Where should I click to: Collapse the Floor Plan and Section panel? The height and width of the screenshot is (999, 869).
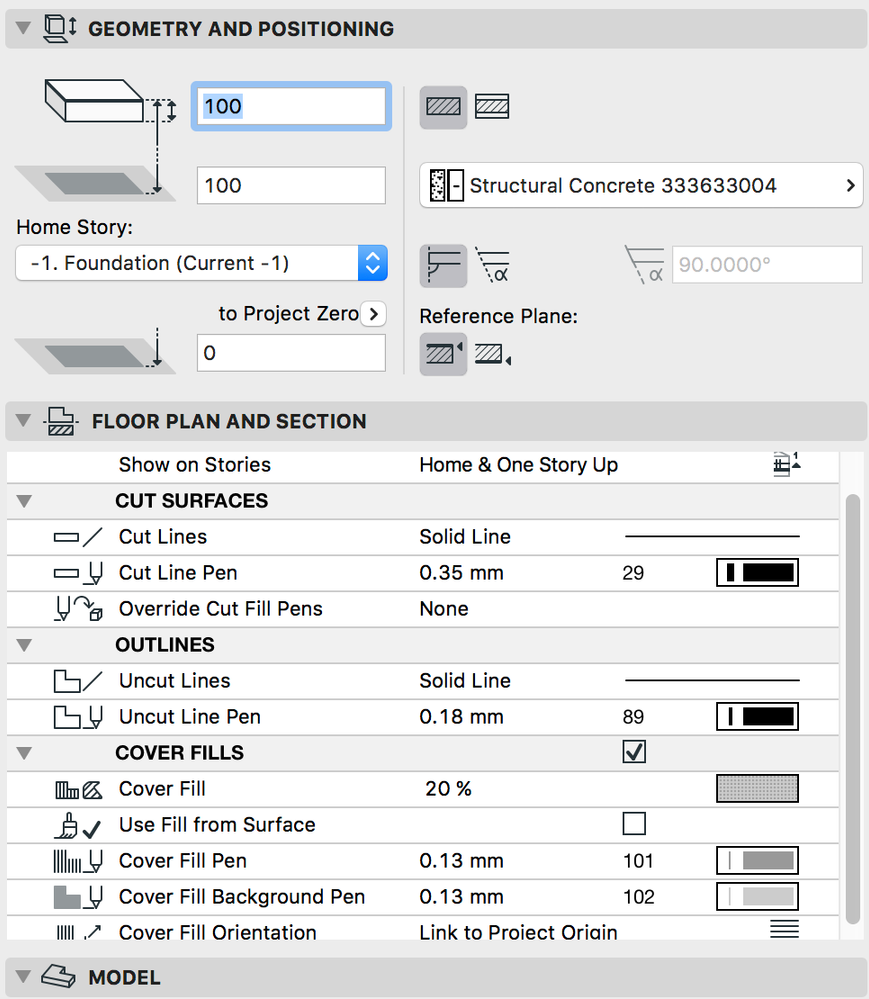(24, 421)
